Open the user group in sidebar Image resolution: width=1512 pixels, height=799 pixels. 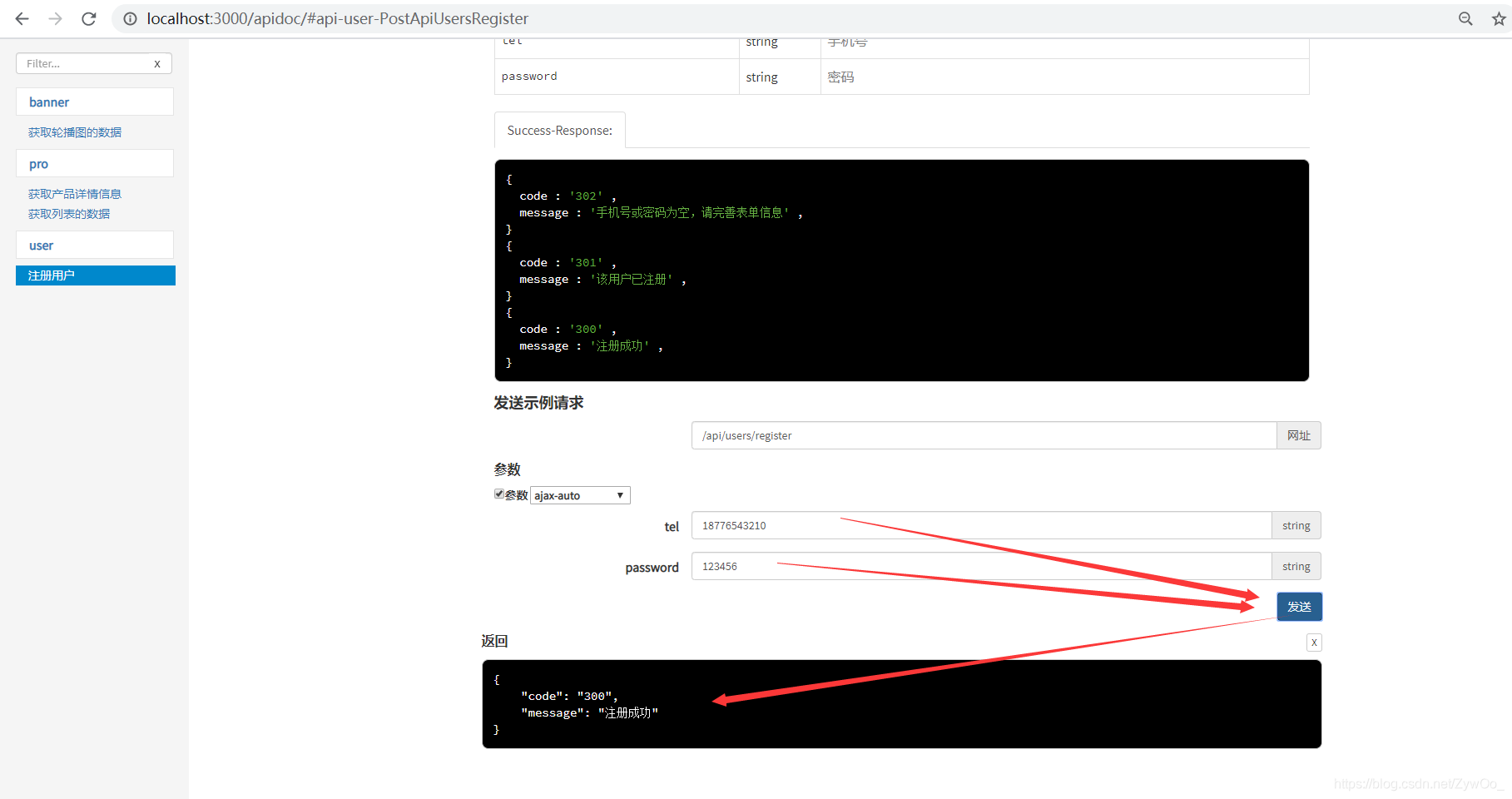95,245
